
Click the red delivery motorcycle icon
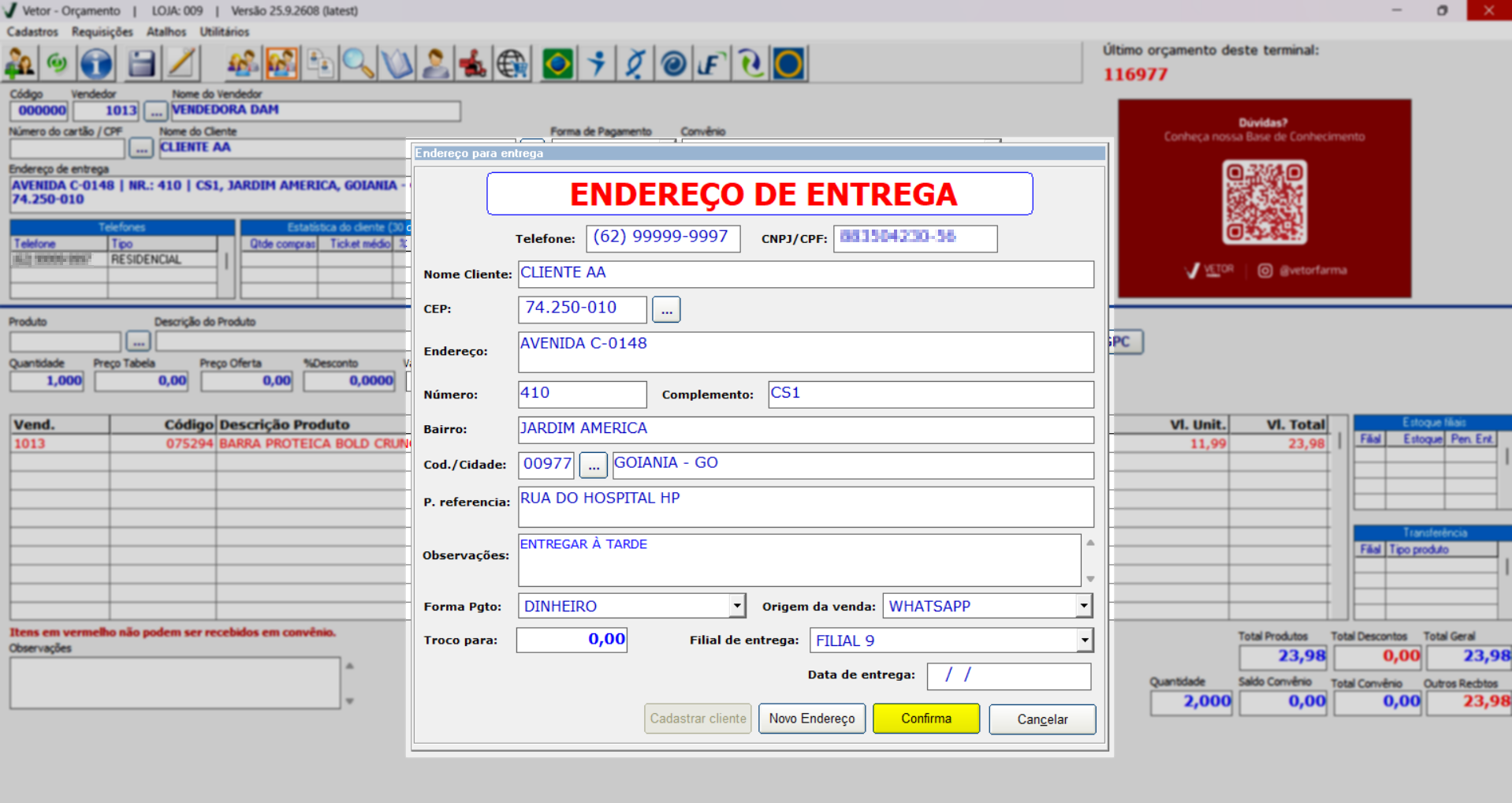tap(473, 64)
